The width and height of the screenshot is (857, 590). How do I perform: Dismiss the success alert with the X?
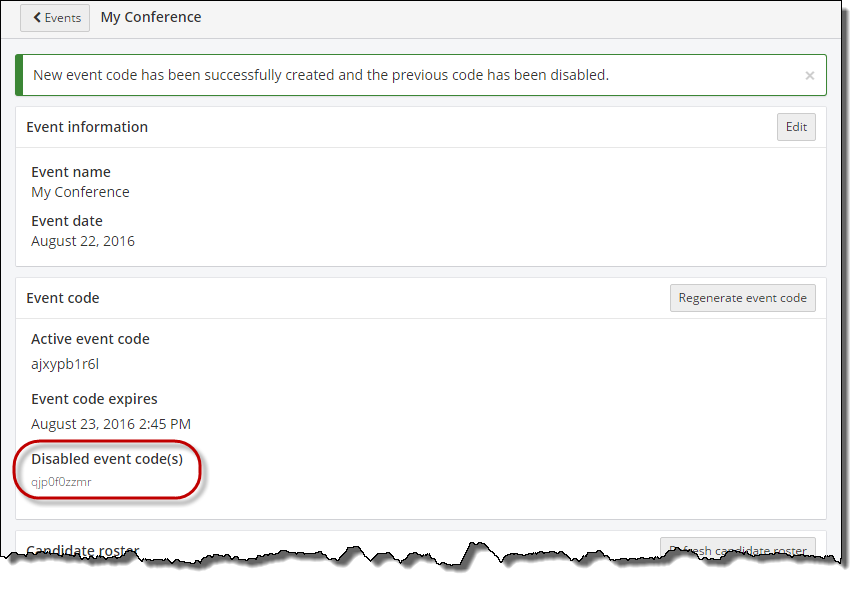(x=809, y=75)
